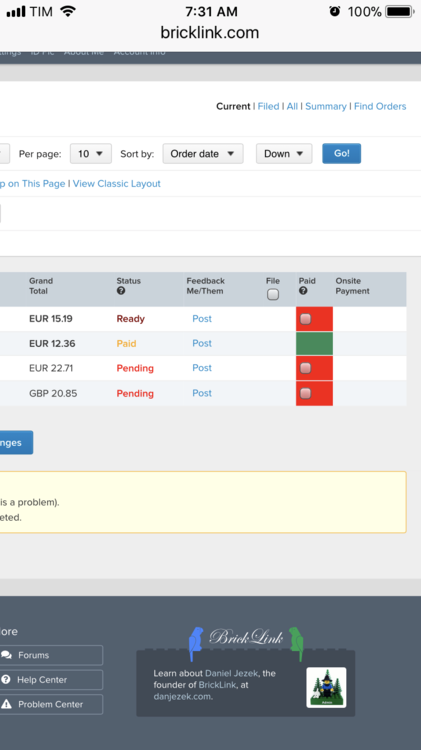Click the green Paid cell for EUR 12.36
421x750 pixels.
[x=314, y=343]
